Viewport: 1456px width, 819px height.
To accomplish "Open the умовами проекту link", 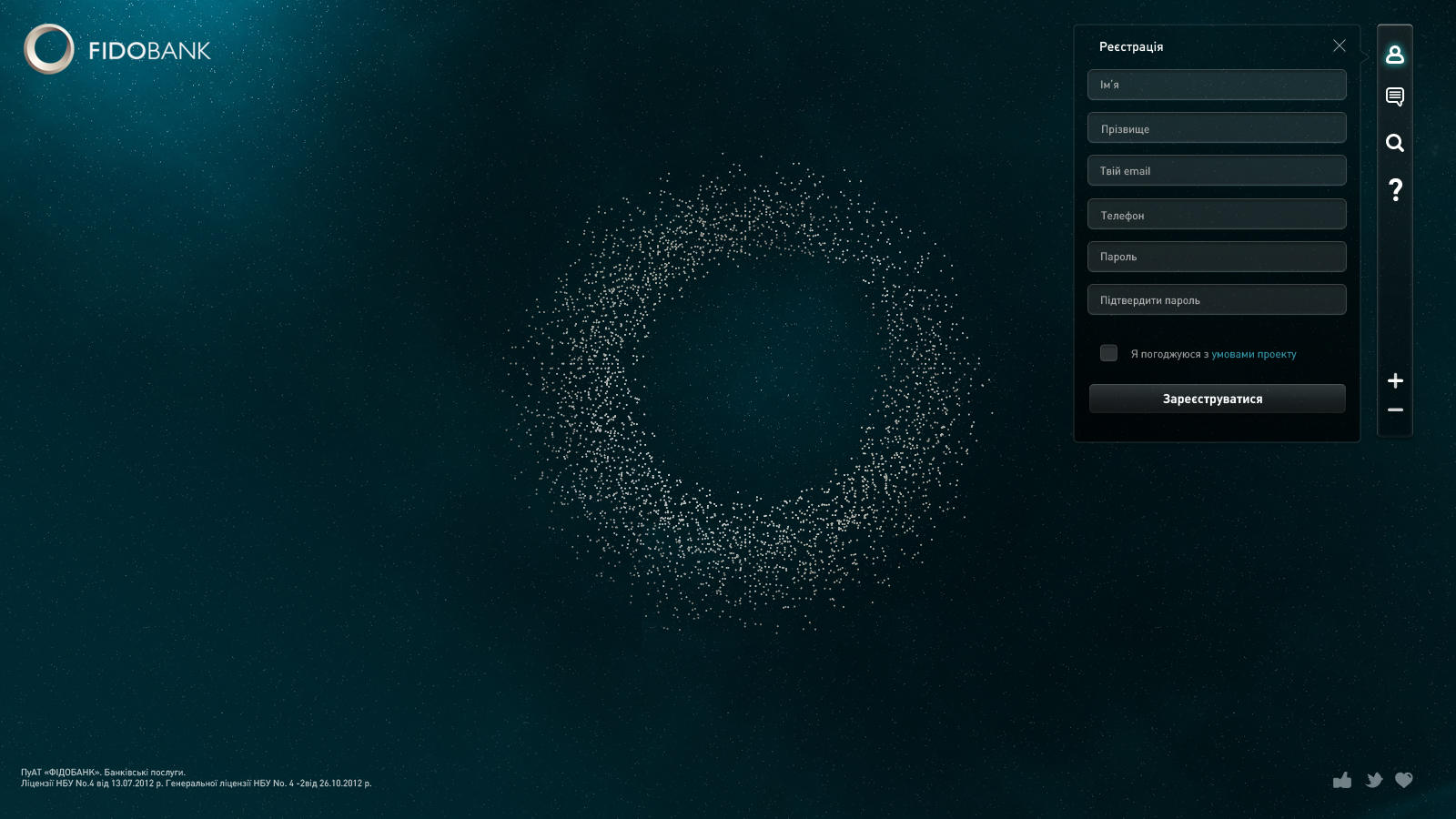I will click(x=1254, y=354).
